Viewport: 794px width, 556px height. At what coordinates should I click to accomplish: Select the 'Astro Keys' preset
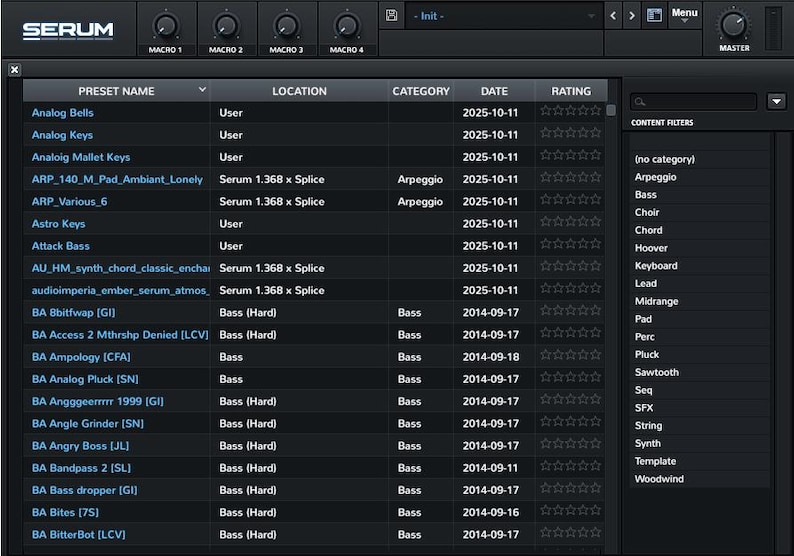58,224
